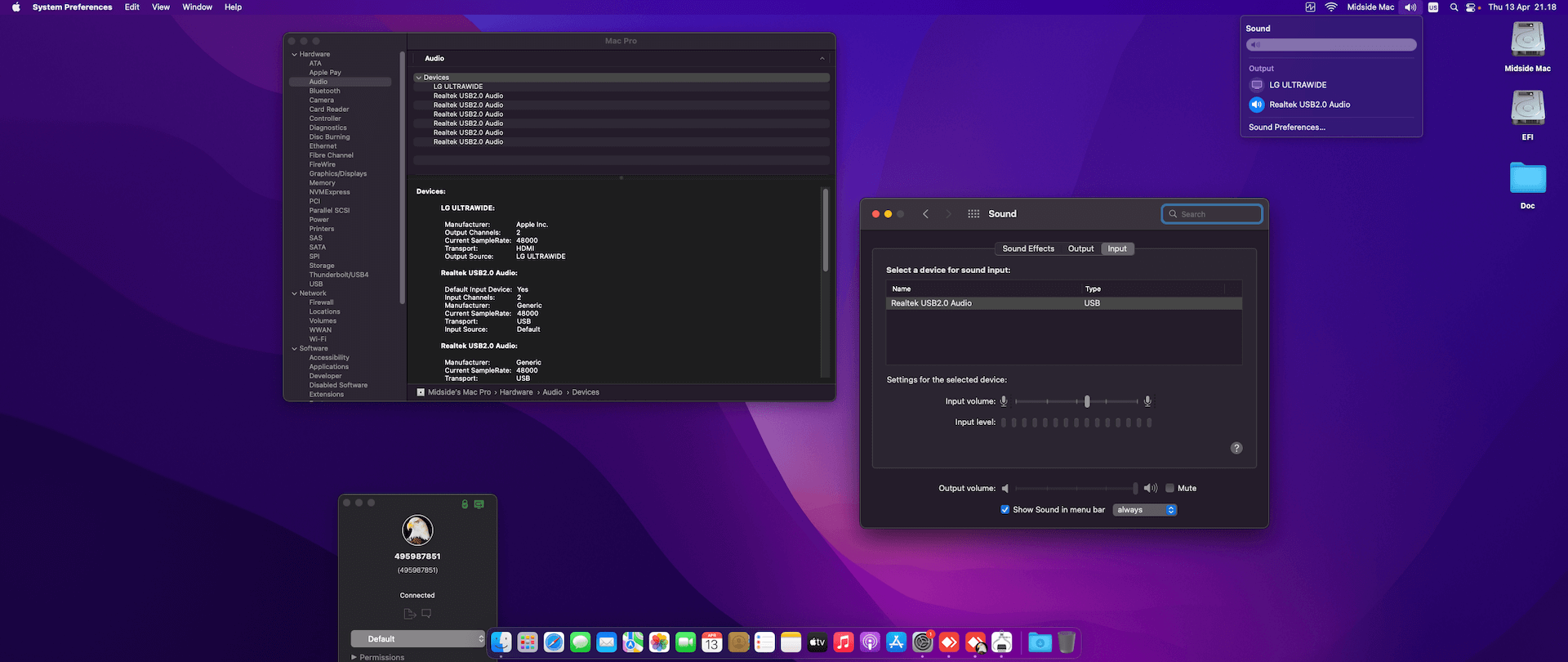Open Safari from the Dock

554,642
